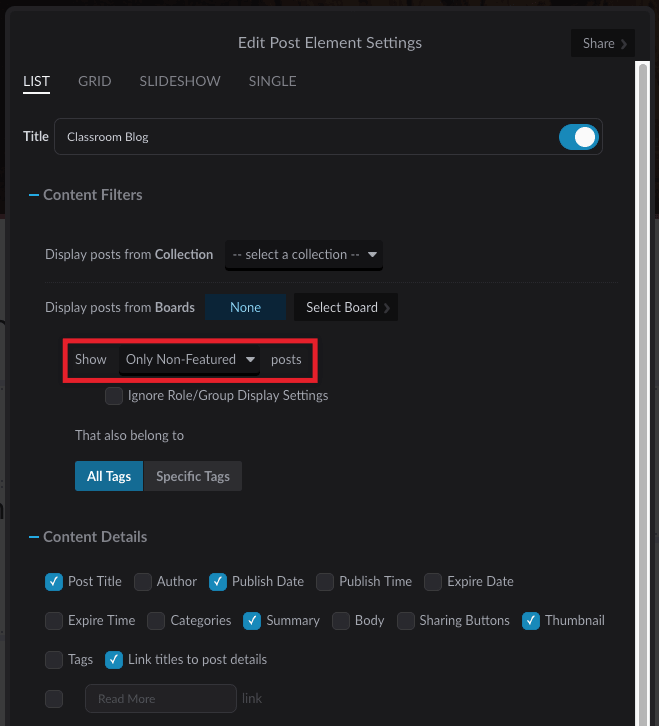Click the Read More link text field

(x=161, y=699)
